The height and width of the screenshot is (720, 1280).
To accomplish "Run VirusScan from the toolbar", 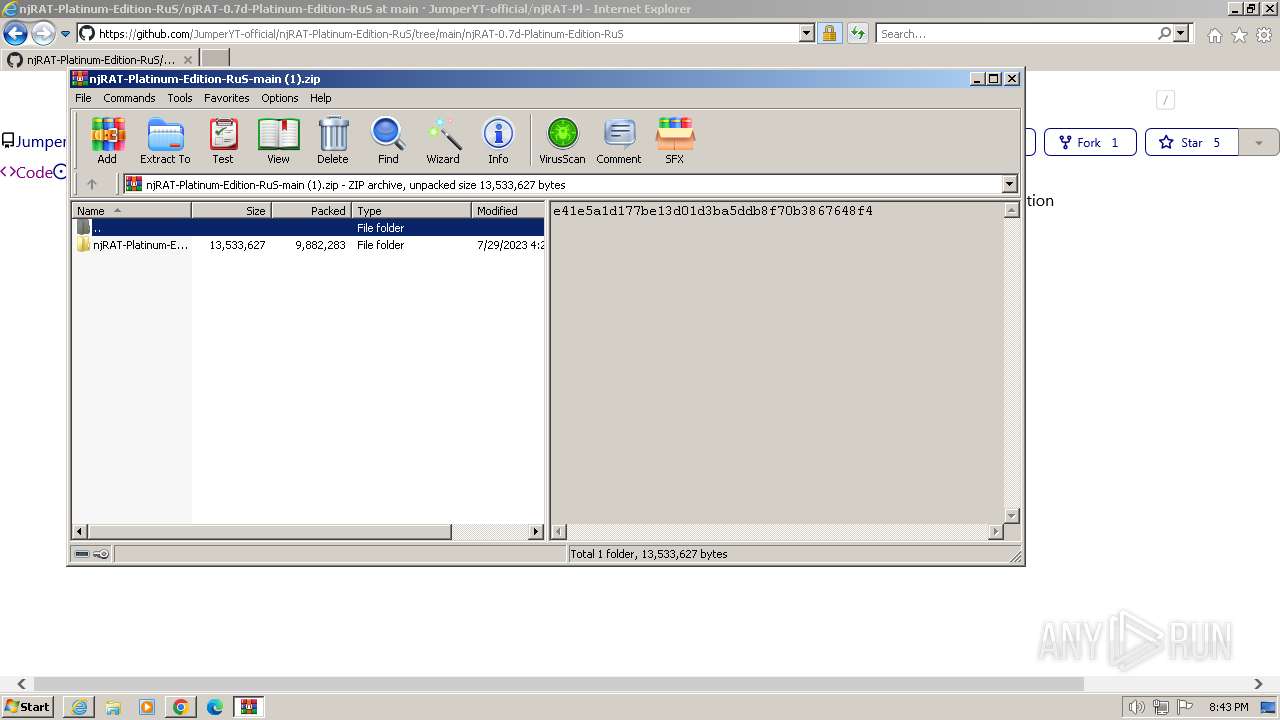I will pos(562,140).
